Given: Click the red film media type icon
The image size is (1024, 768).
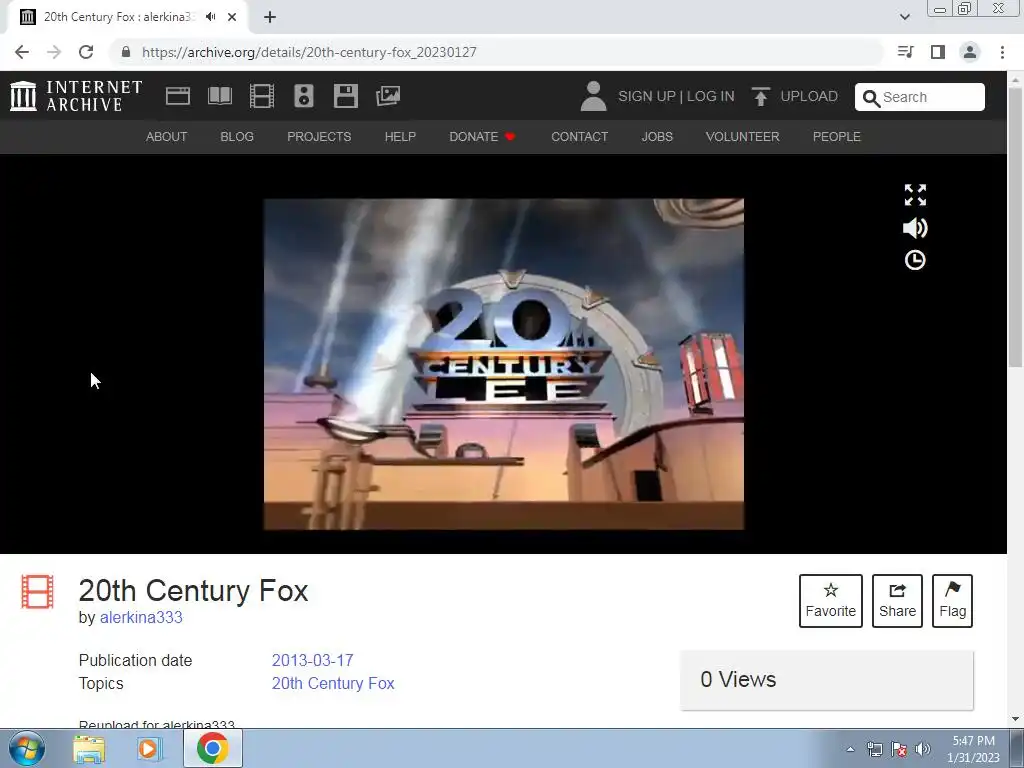Looking at the screenshot, I should pos(37,591).
